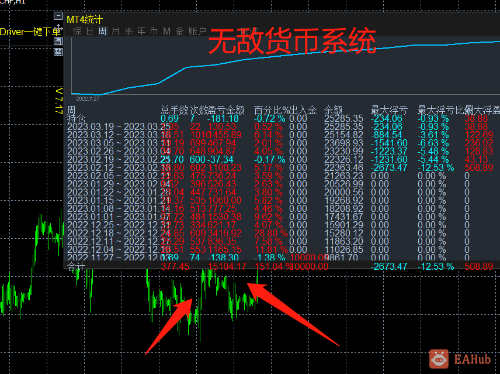
Task: Click the percentage value 9.62 %
Action: pyautogui.click(x=269, y=217)
